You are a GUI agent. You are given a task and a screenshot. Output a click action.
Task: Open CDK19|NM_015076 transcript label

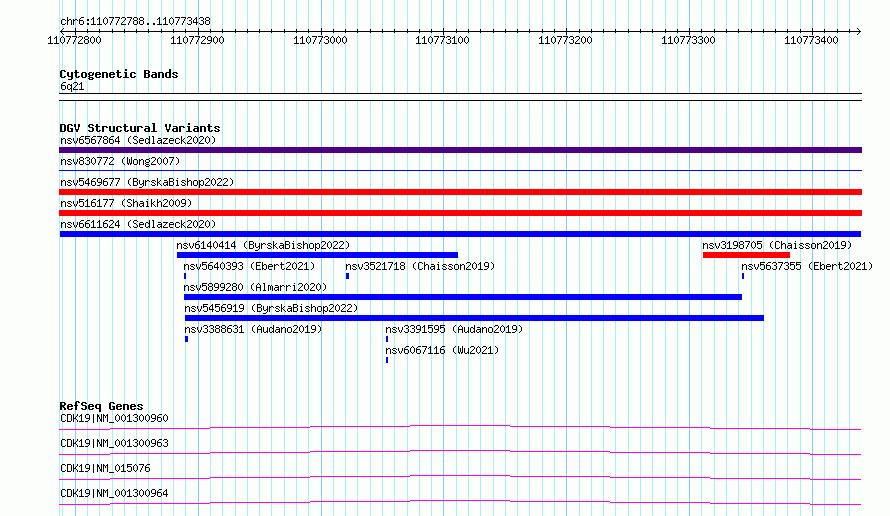105,468
